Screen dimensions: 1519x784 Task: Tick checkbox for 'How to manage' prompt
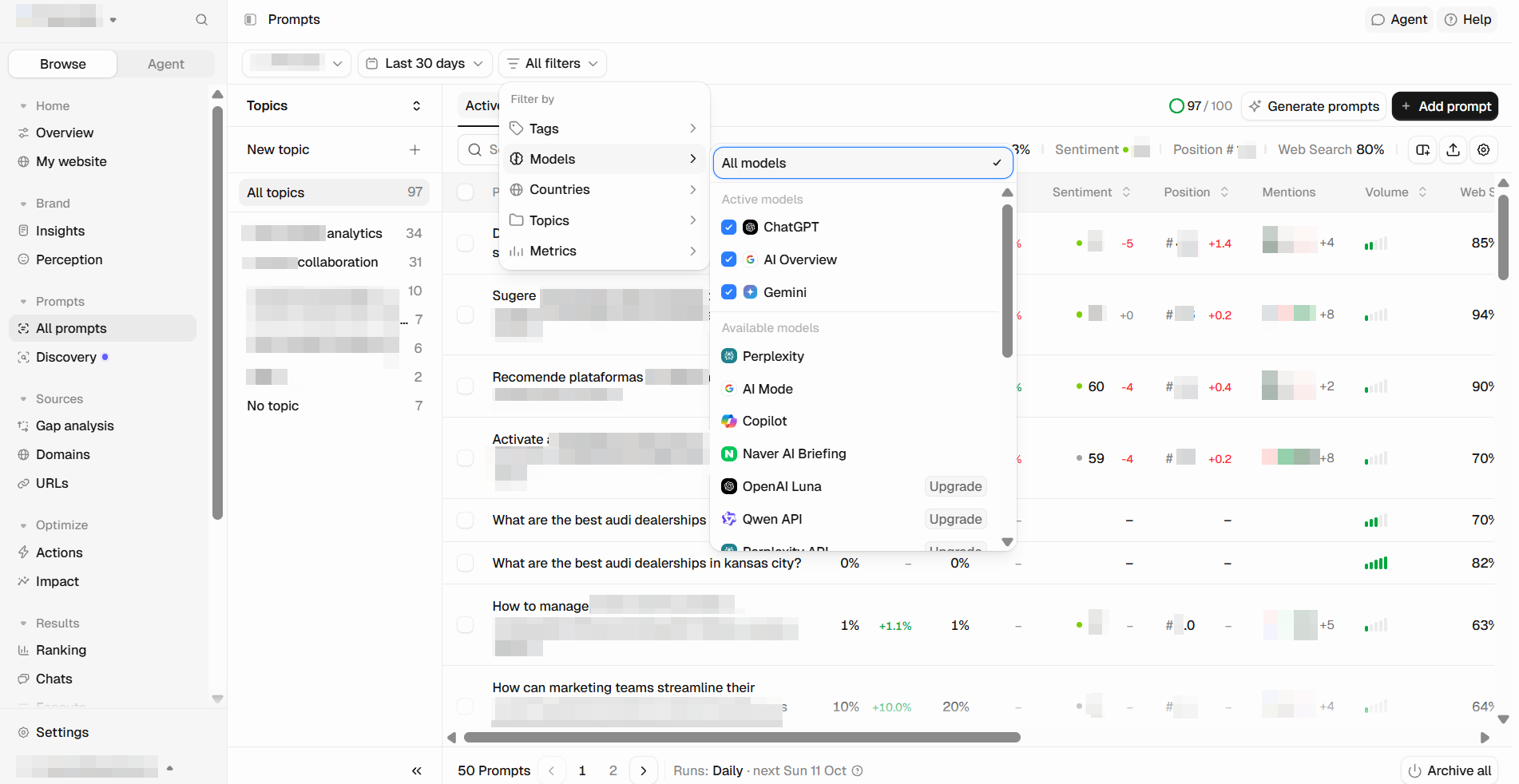465,626
